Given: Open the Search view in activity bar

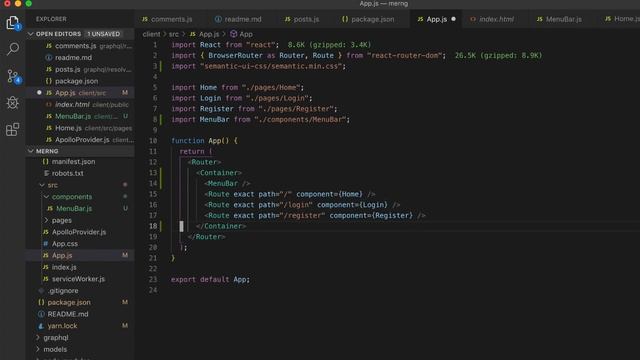Looking at the screenshot, I should click(x=13, y=49).
